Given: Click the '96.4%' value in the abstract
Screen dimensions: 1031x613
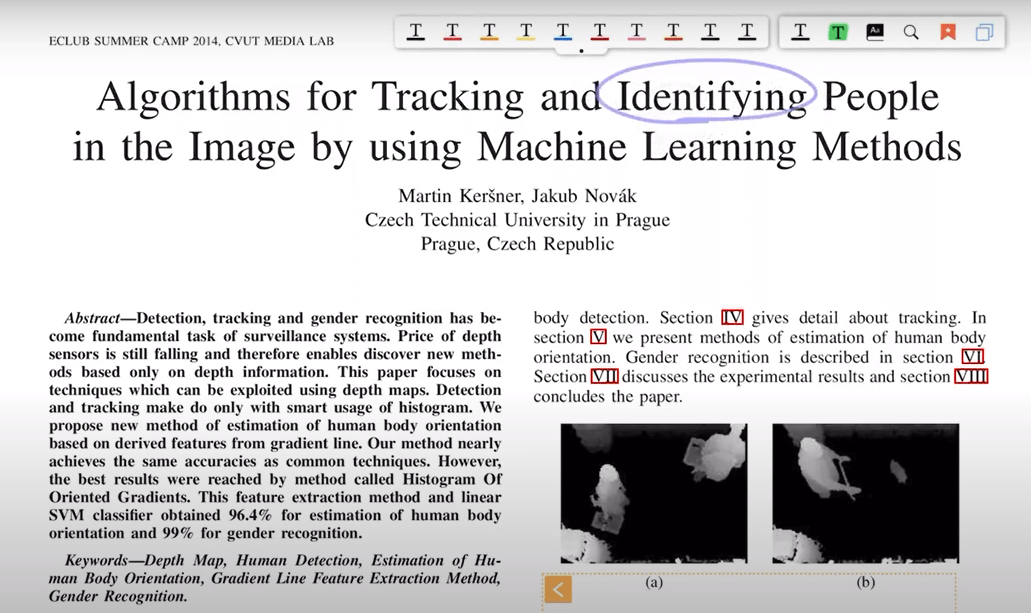Looking at the screenshot, I should pyautogui.click(x=250, y=515).
